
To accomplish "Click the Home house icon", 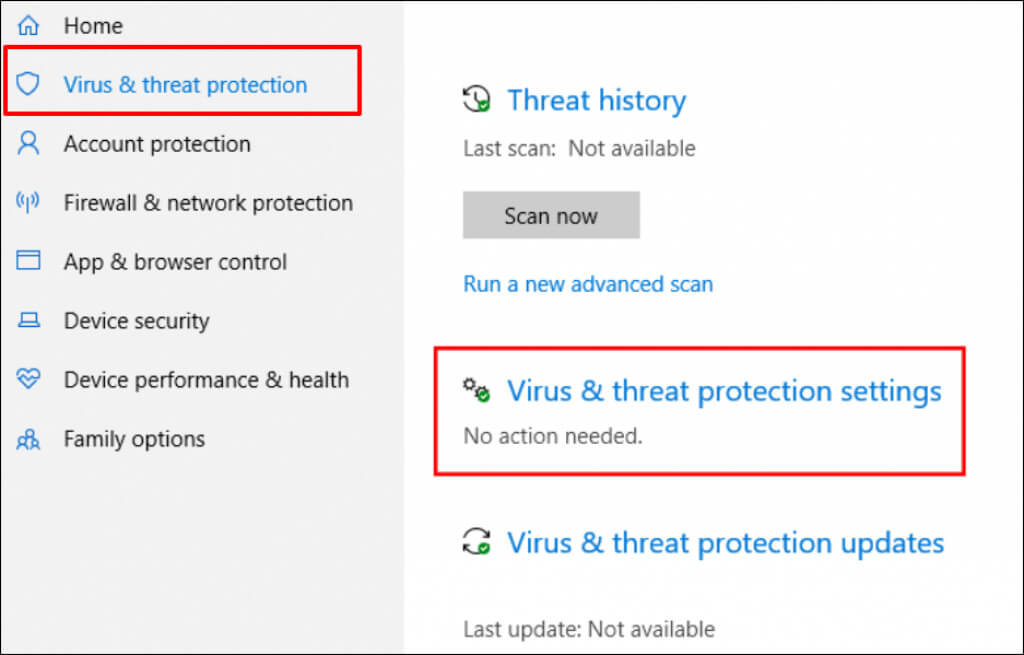I will coord(28,26).
